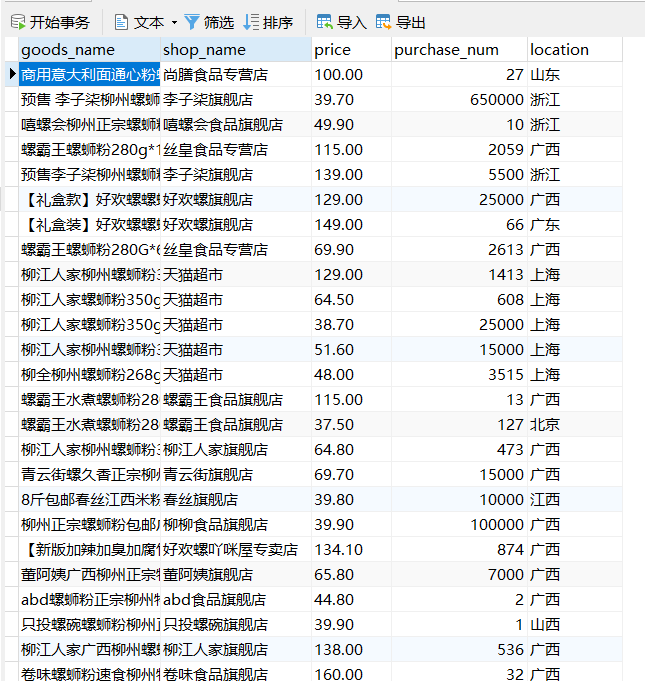
Task: Click price cell 64.80
Action: [x=351, y=449]
